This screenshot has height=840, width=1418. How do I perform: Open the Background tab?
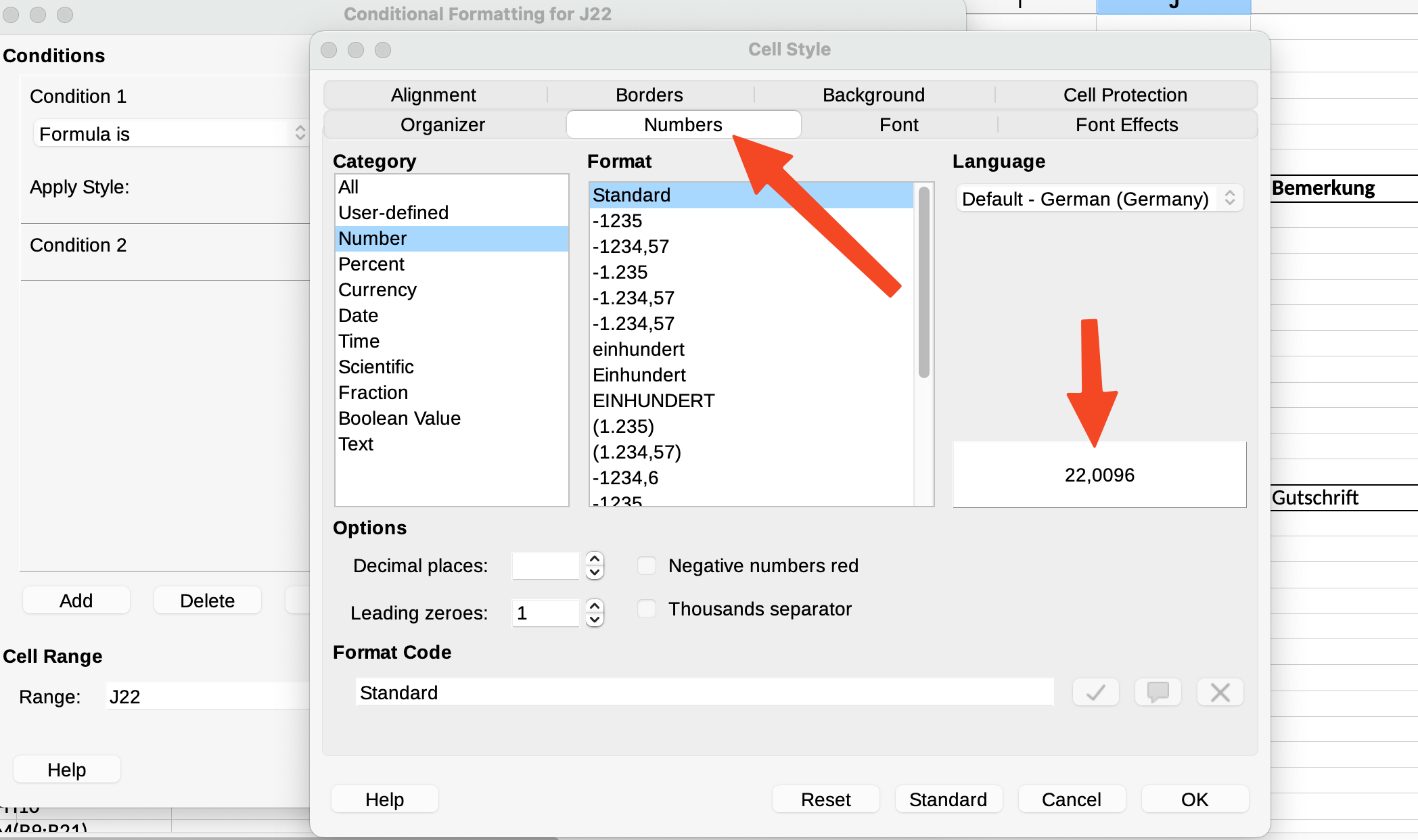coord(873,95)
